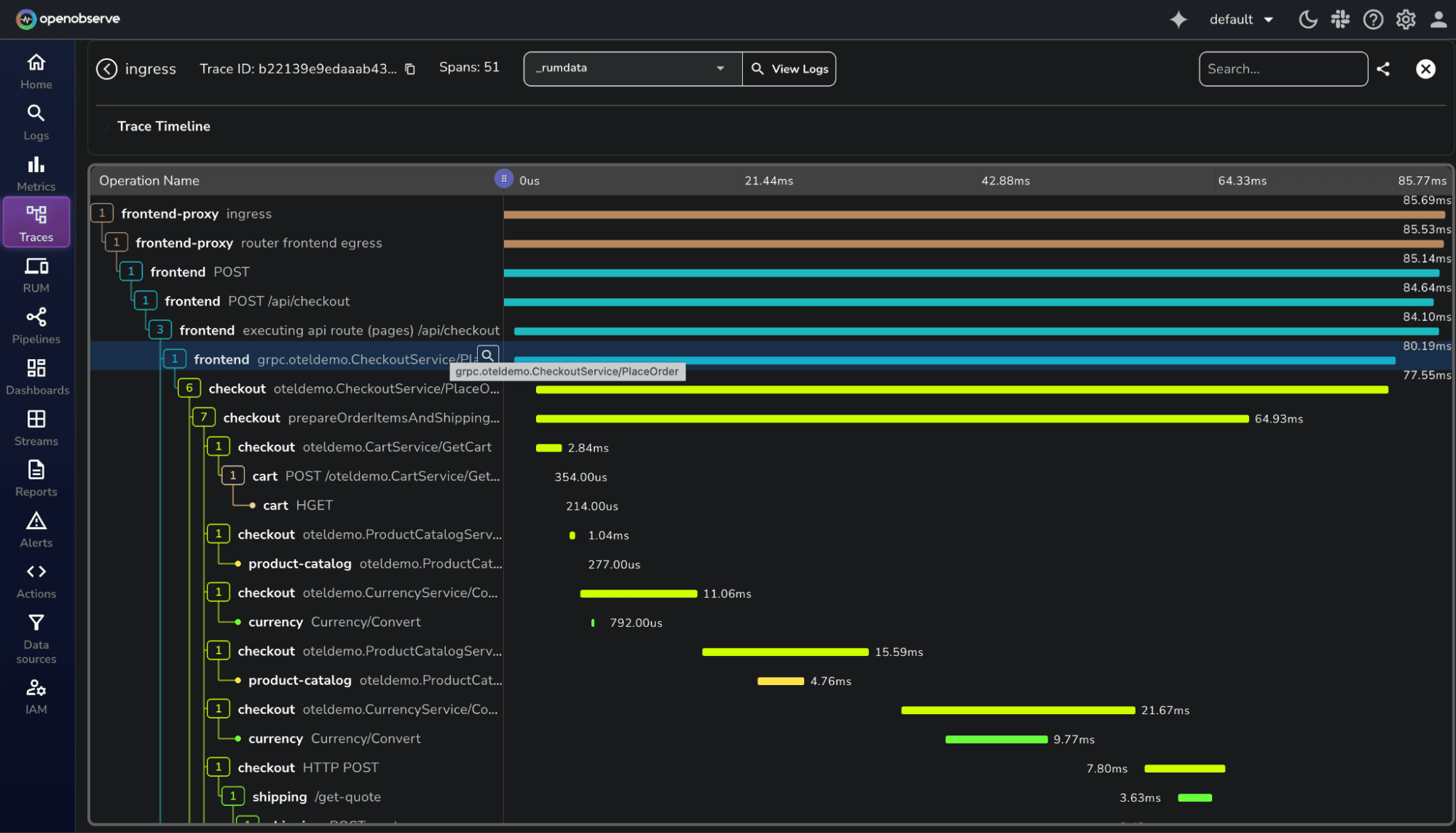Collapse frontend executing api route node
The height and width of the screenshot is (833, 1456).
tap(160, 330)
